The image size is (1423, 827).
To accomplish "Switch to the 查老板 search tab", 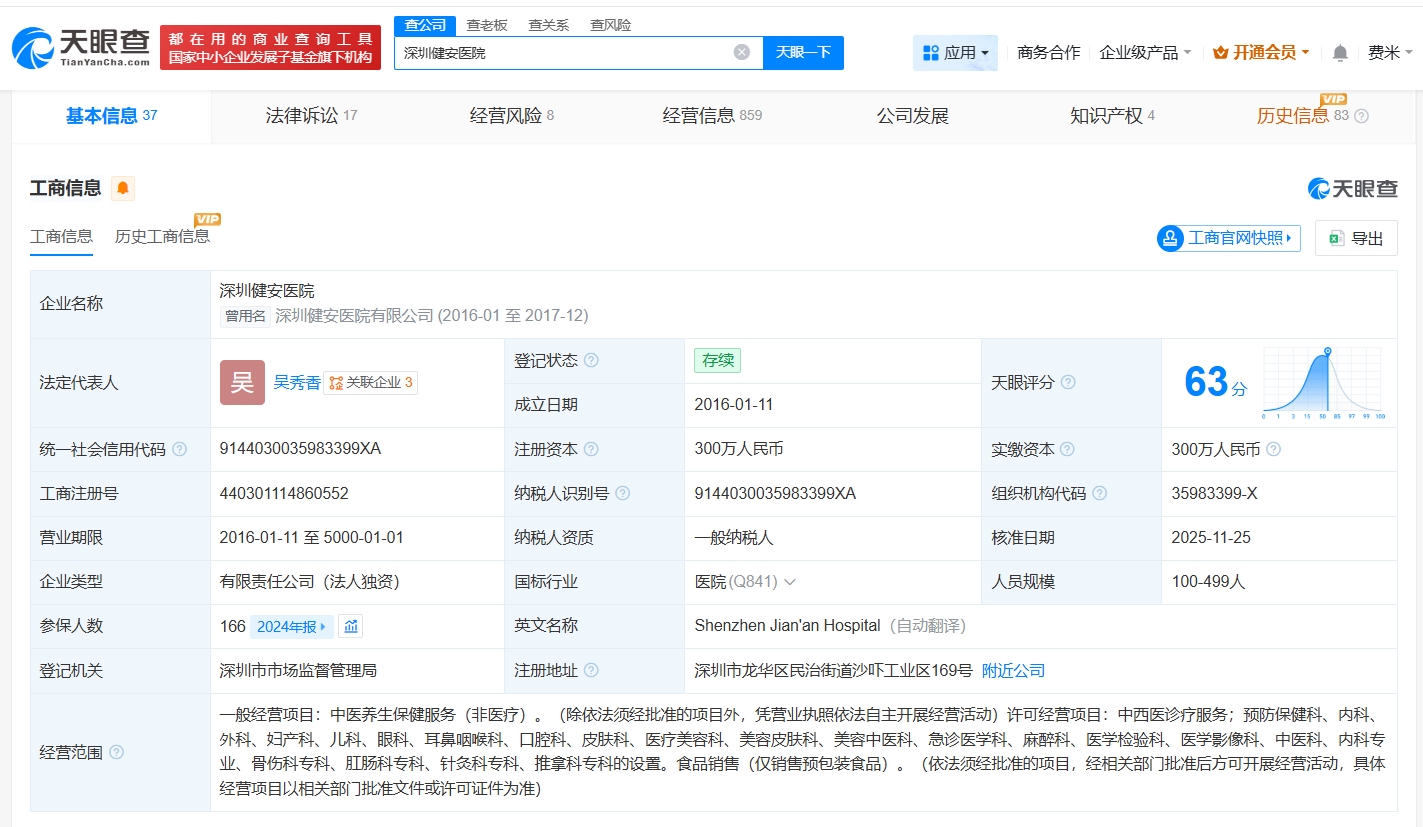I will [x=487, y=25].
